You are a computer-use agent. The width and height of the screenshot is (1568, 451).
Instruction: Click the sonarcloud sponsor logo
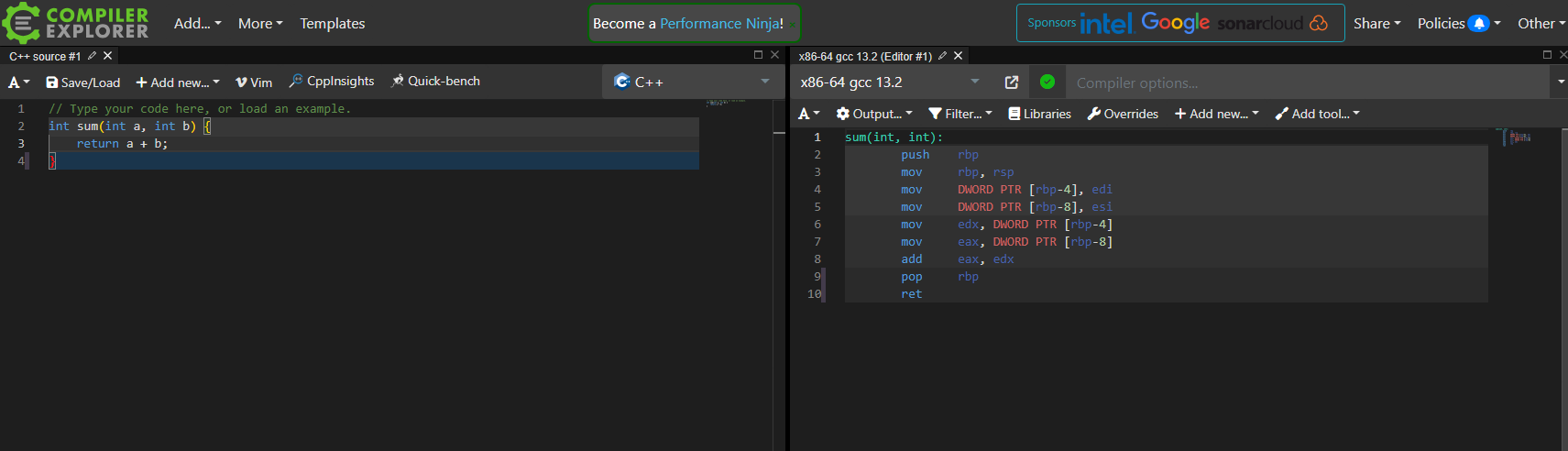pyautogui.click(x=1273, y=23)
